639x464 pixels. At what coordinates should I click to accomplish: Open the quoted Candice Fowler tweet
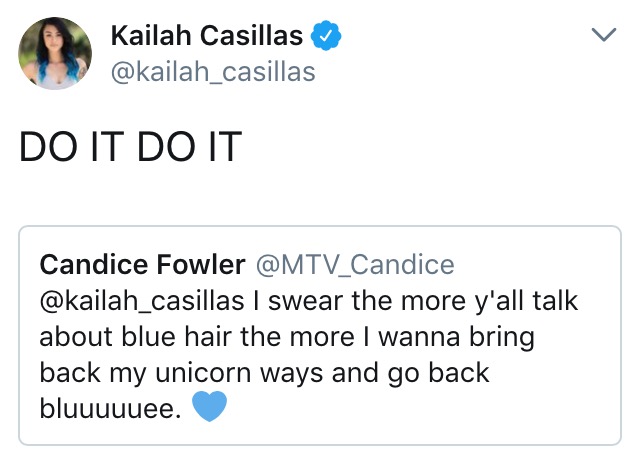[320, 335]
